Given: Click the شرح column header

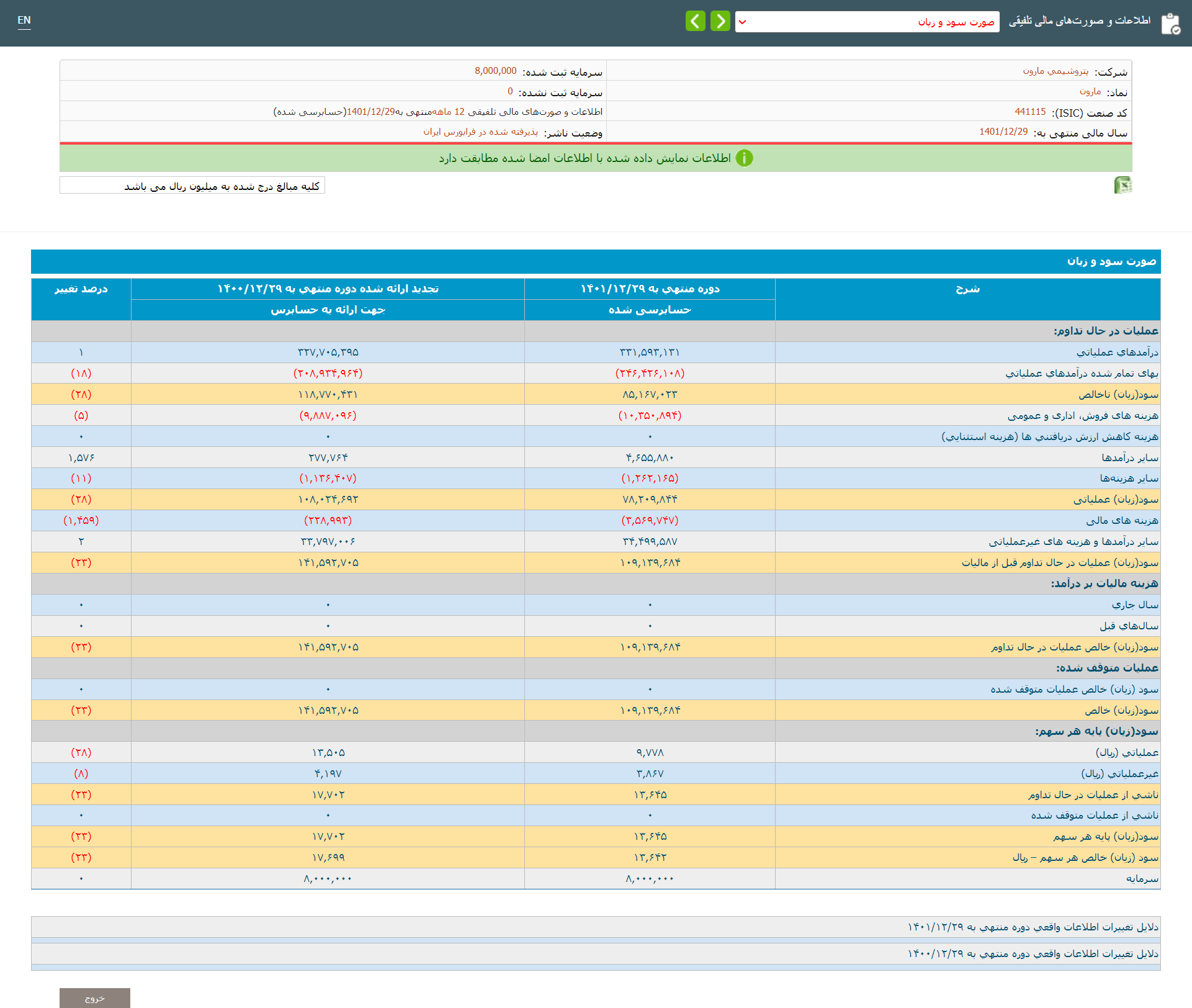Looking at the screenshot, I should click(967, 299).
